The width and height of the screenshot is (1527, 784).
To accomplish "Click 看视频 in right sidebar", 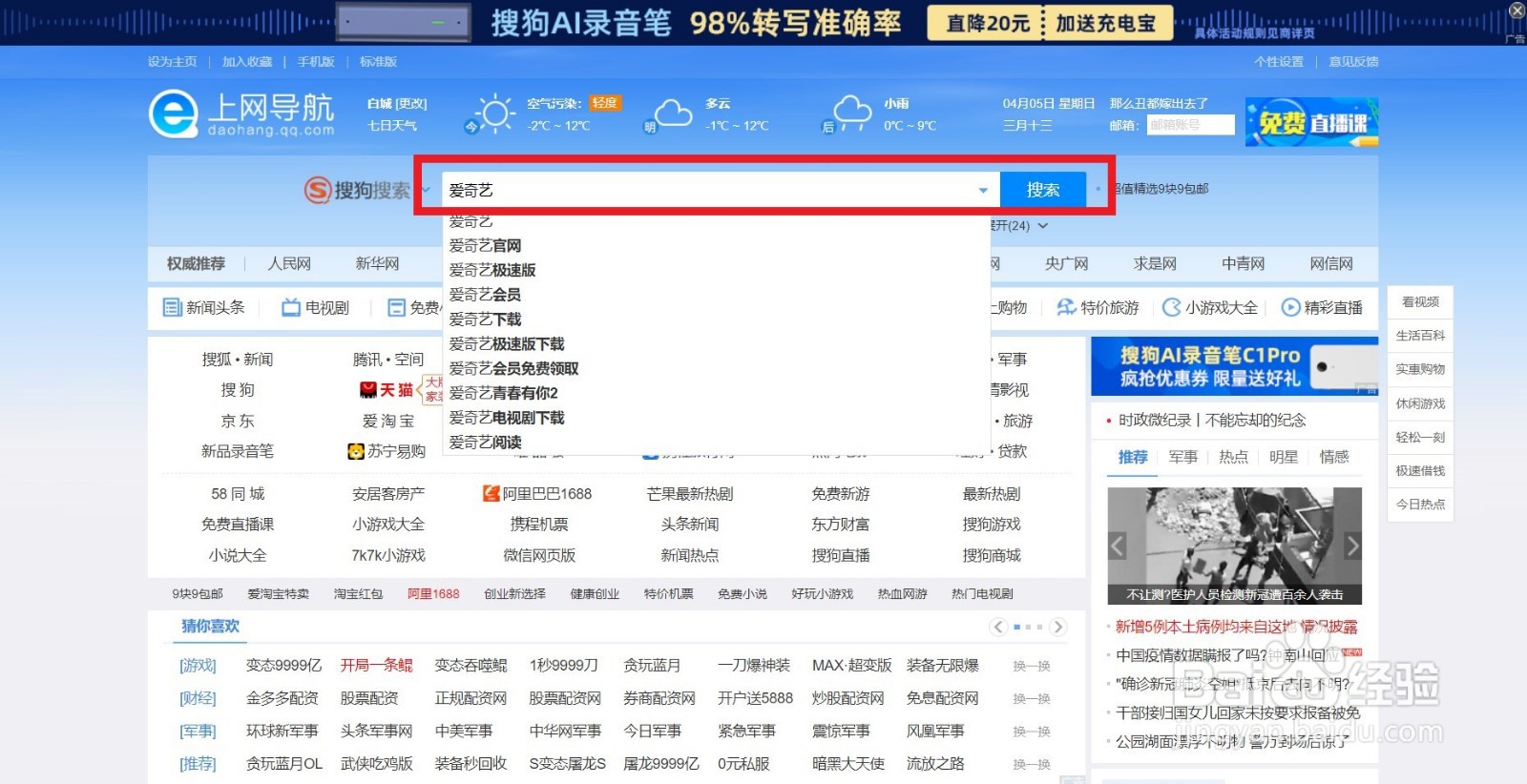I will [x=1420, y=302].
